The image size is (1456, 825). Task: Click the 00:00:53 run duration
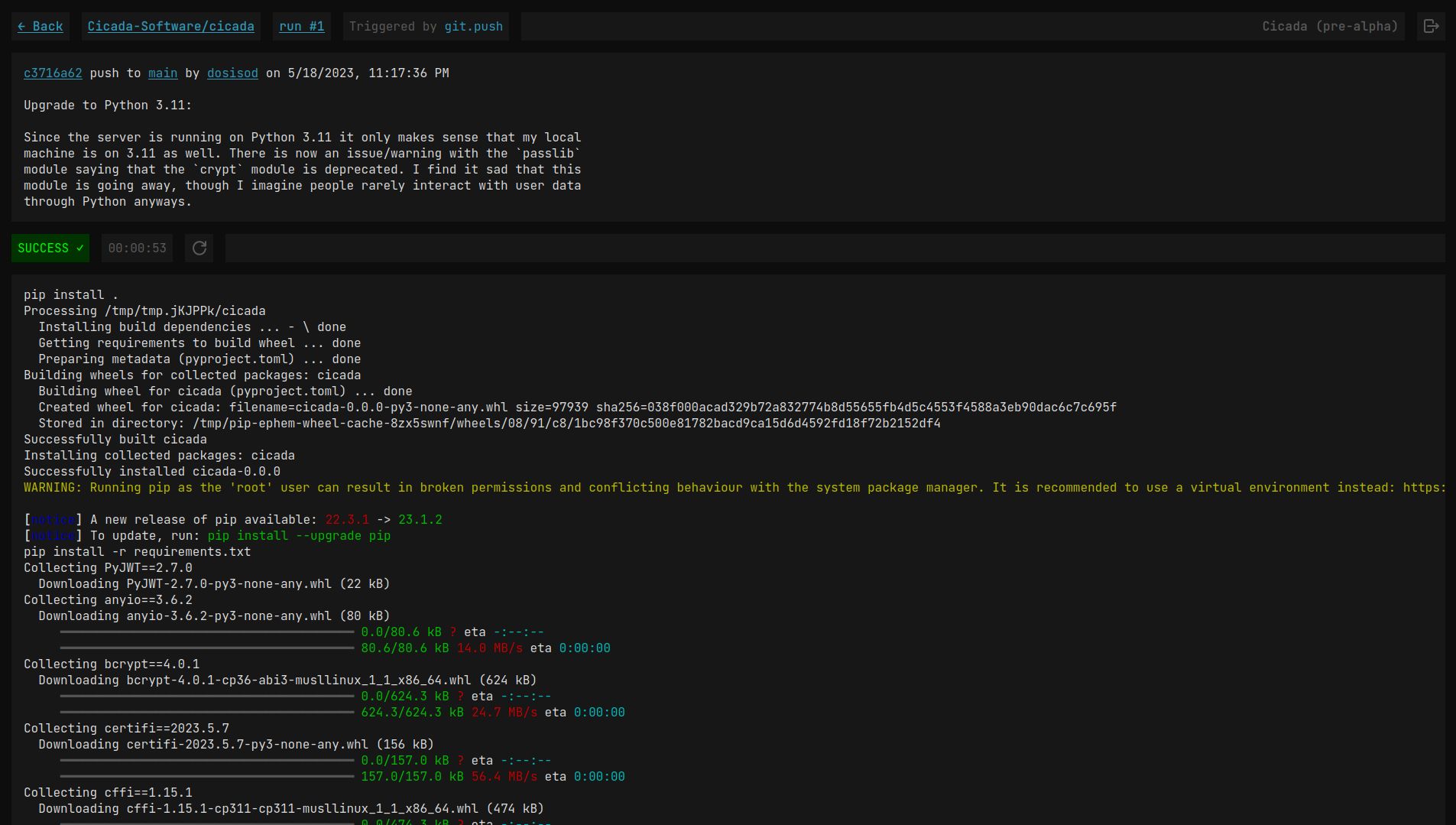coord(137,248)
